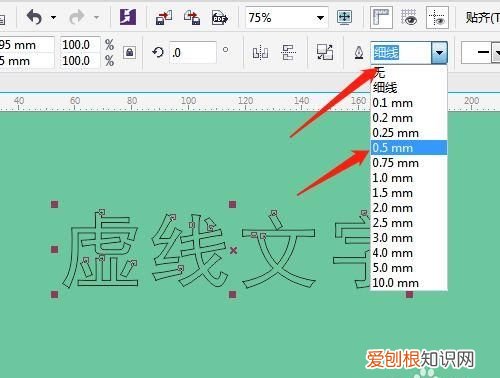Image resolution: width=500 pixels, height=378 pixels.
Task: Choose 5.0 mm outline width
Action: [x=409, y=268]
